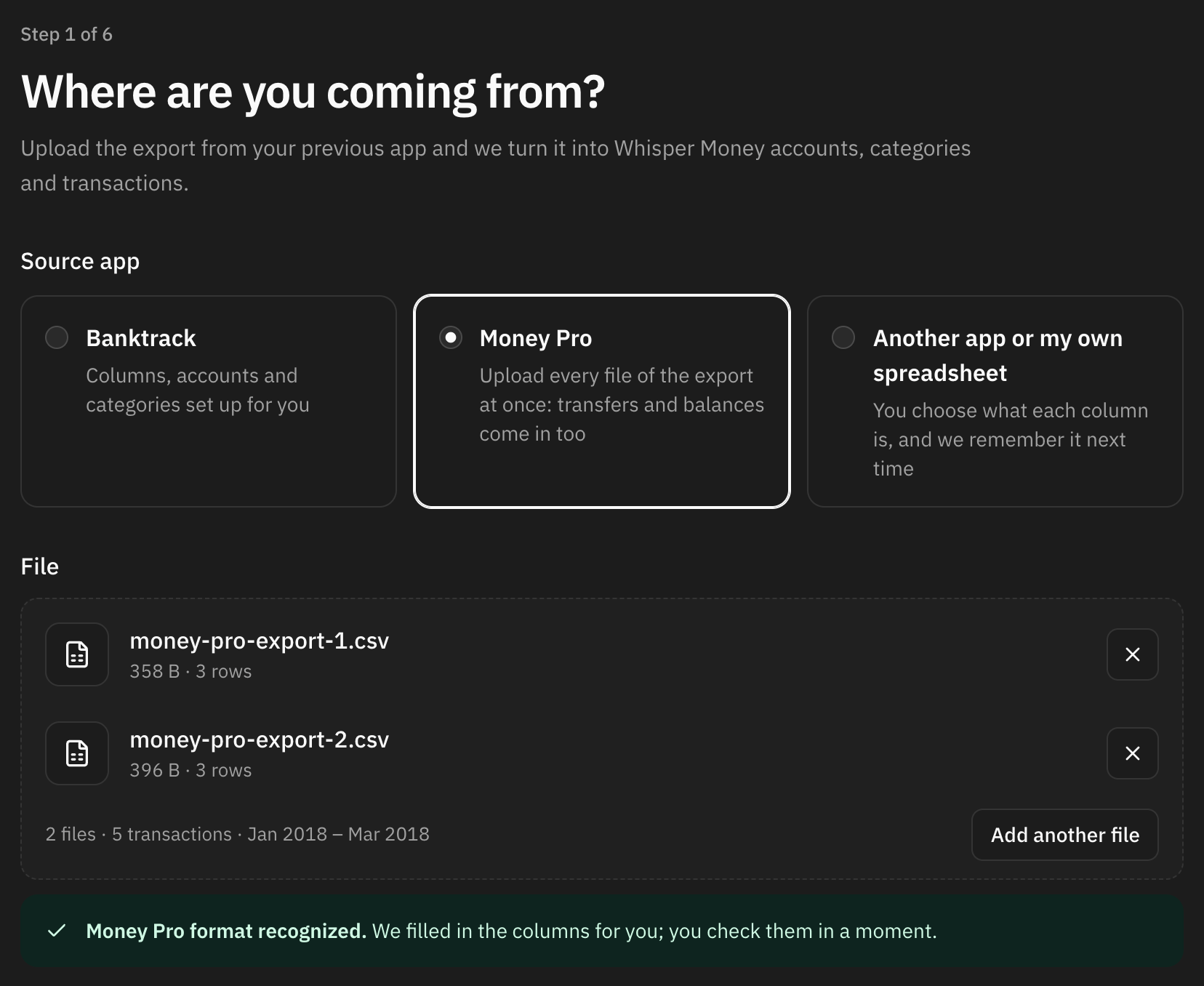
Task: Select the Money Pro radio button
Action: coord(451,337)
